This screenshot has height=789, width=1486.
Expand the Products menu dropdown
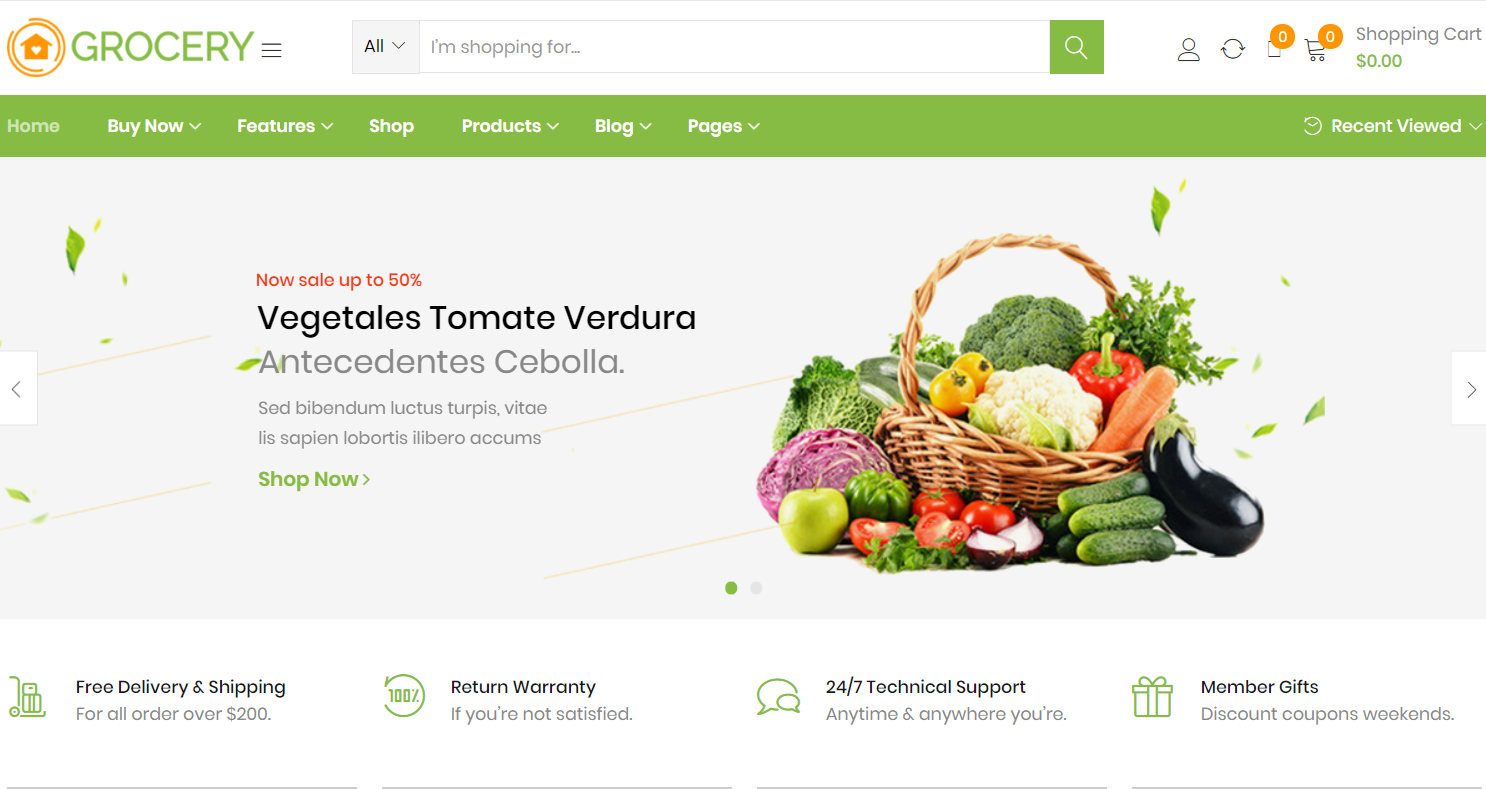[x=510, y=126]
